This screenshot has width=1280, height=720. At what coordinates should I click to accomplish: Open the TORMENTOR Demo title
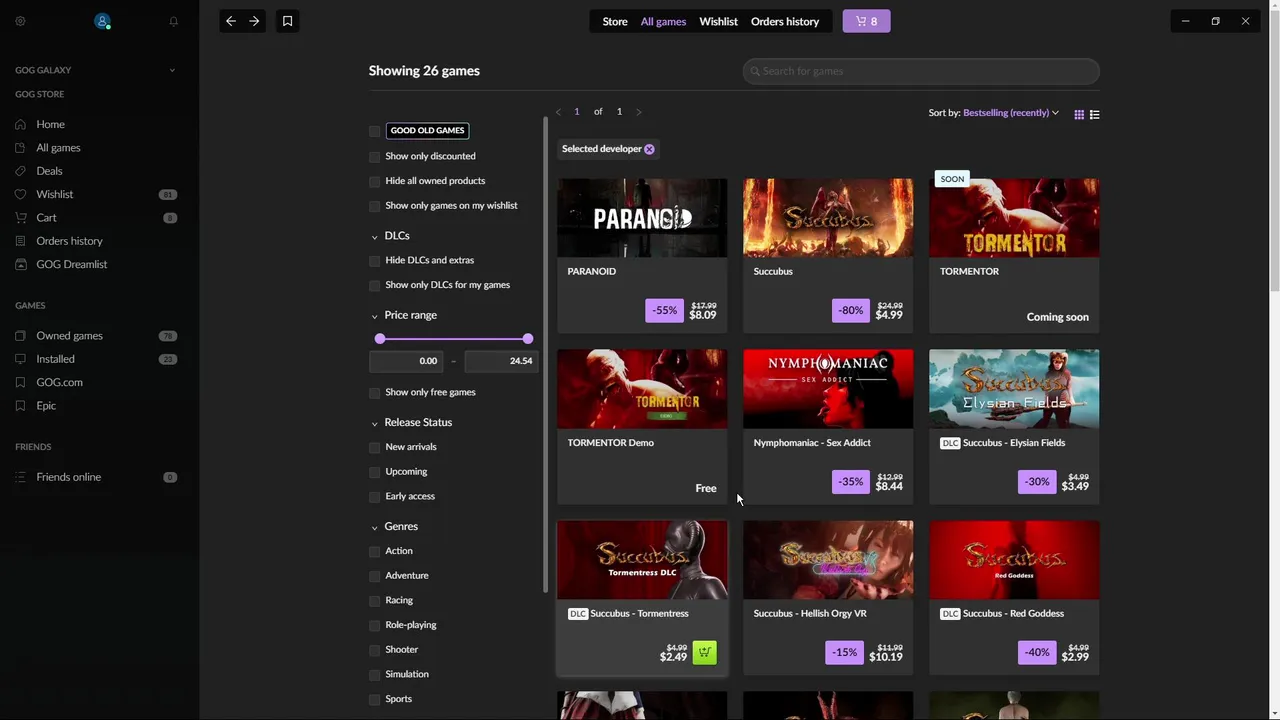pos(610,442)
